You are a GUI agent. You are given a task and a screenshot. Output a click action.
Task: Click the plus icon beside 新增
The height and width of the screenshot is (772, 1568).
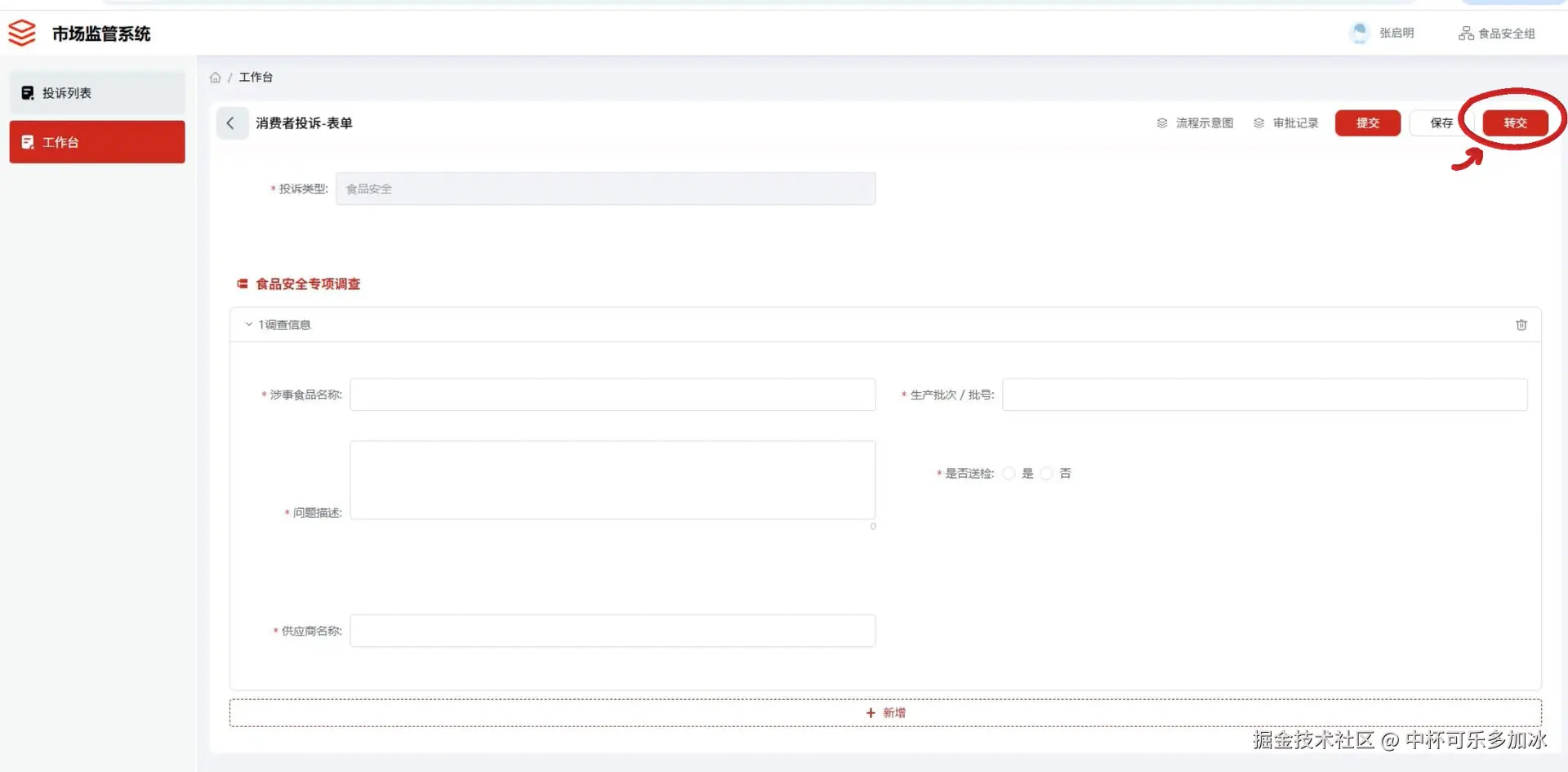click(871, 713)
